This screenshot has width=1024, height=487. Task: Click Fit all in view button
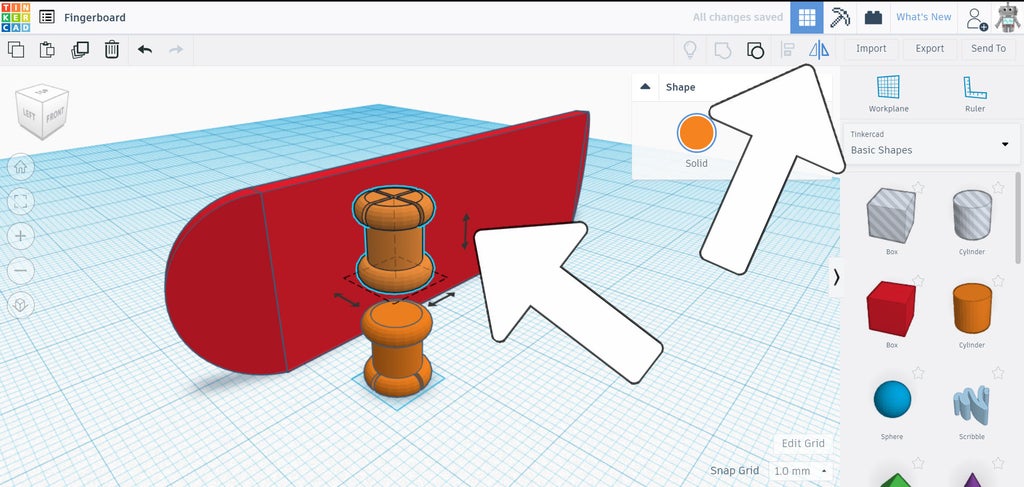(20, 201)
